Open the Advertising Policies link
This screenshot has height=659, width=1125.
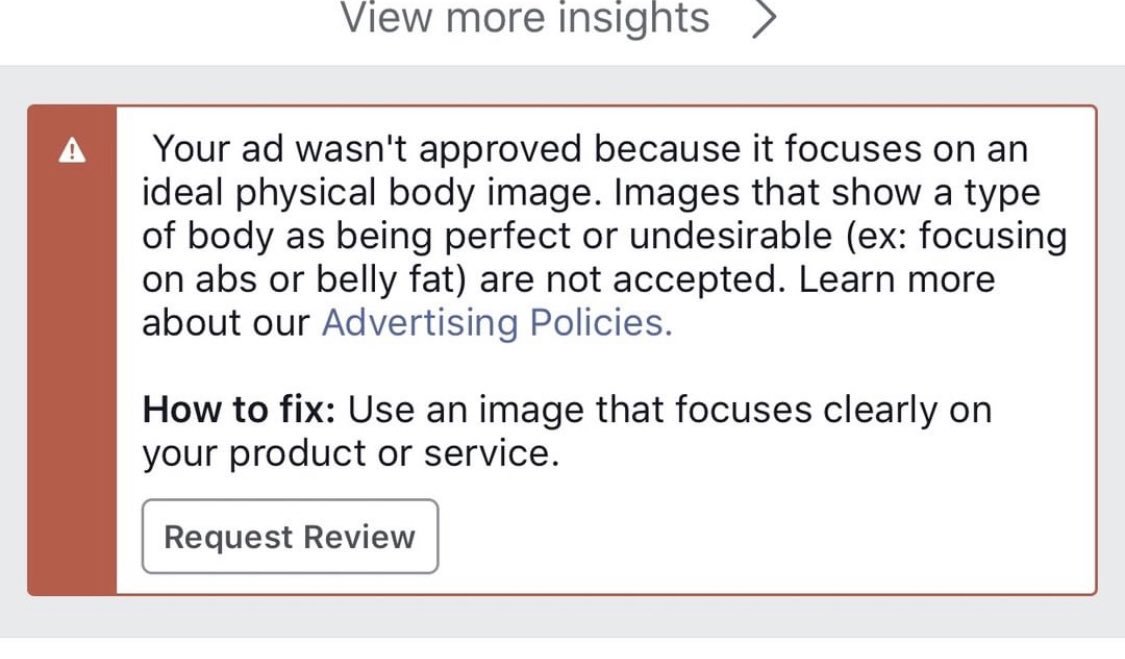pyautogui.click(x=497, y=323)
